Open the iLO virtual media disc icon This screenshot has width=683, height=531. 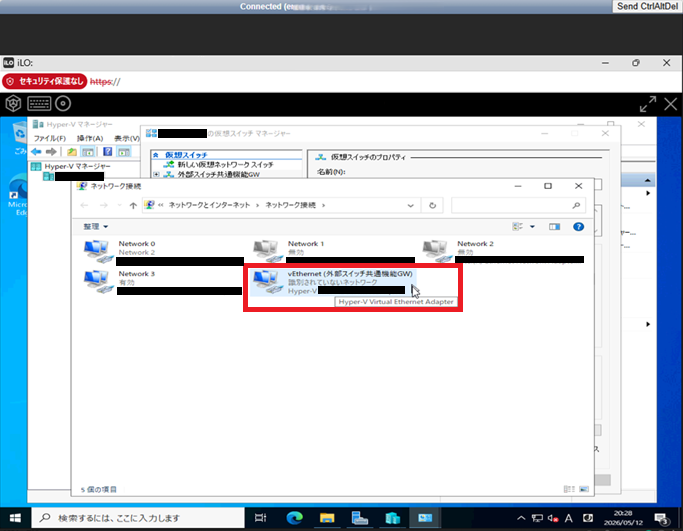click(x=63, y=104)
